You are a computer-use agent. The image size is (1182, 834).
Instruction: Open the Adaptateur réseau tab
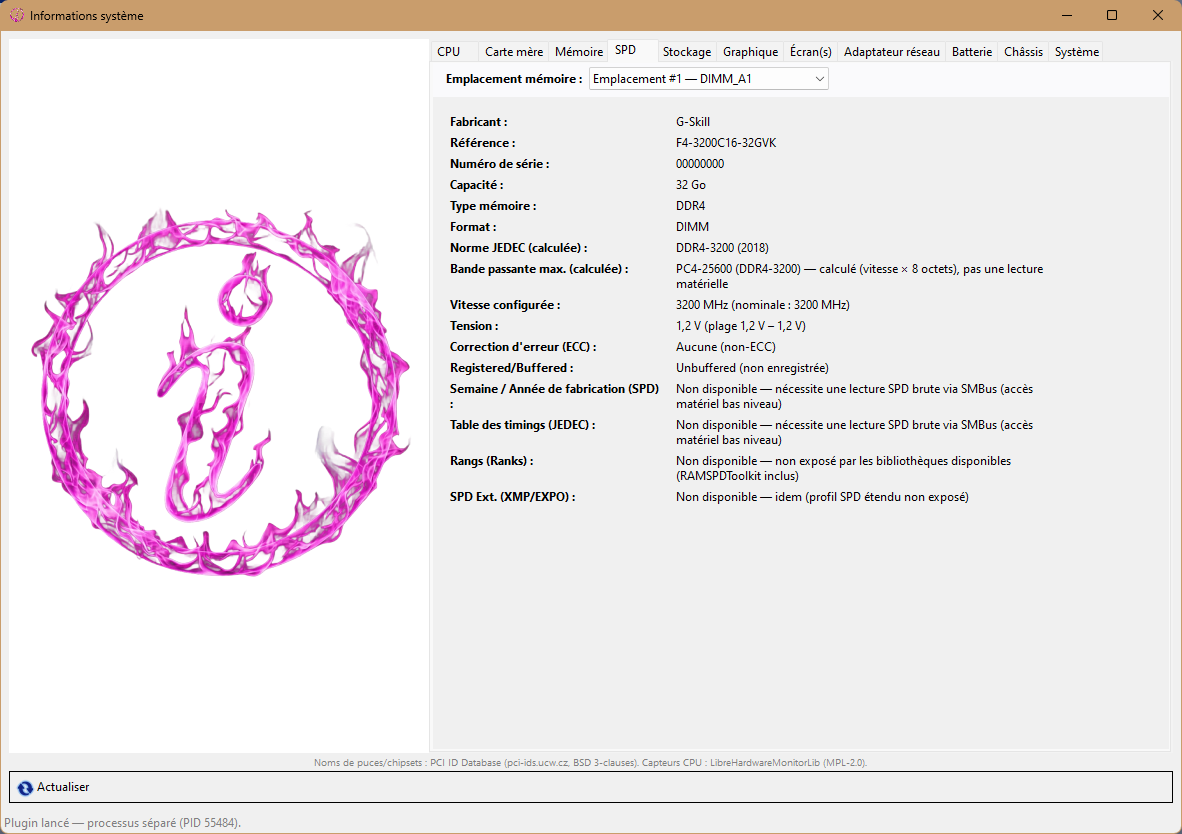[892, 51]
